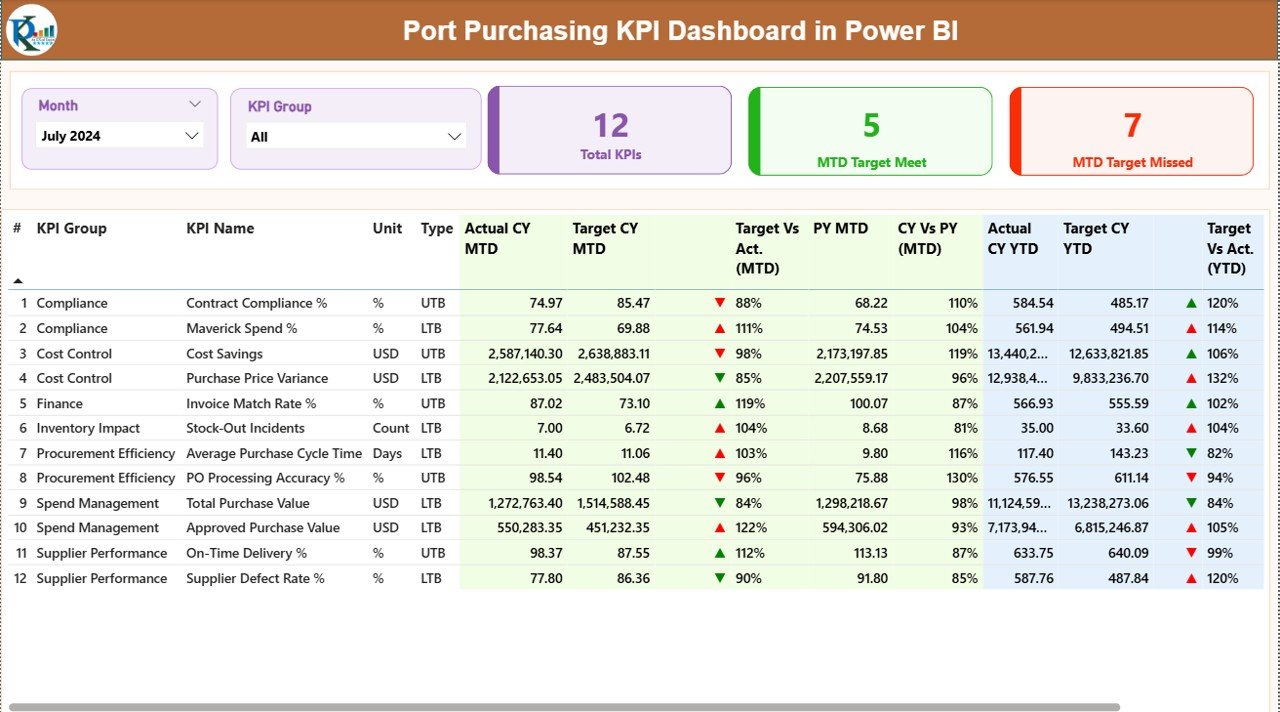Click the chevron on the Month filter header
This screenshot has width=1280, height=712.
196,104
